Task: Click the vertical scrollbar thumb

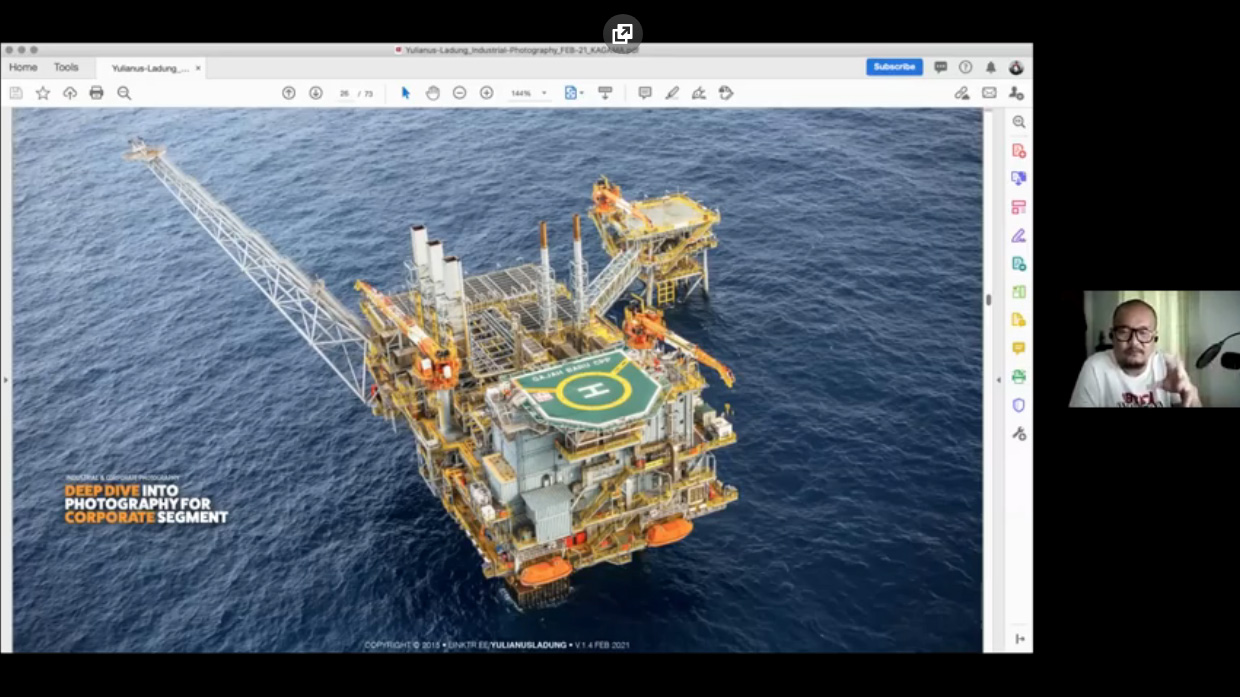Action: point(989,299)
